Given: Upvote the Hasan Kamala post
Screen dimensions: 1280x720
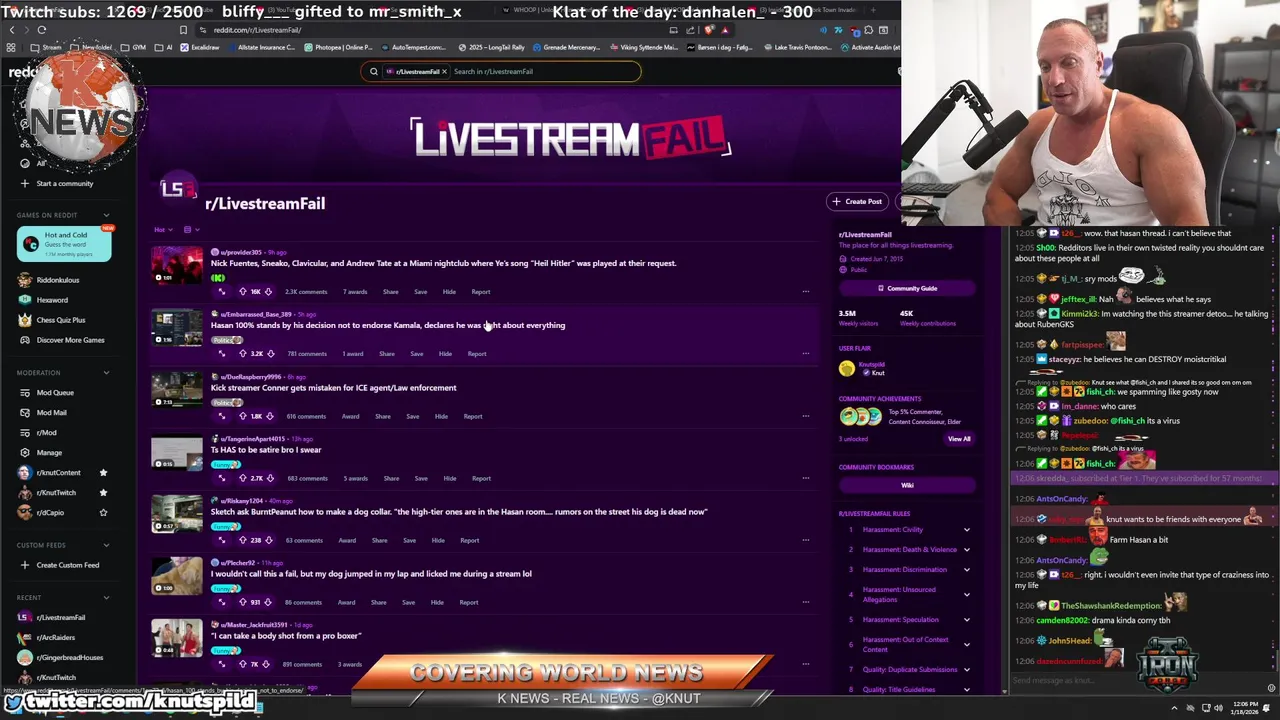Looking at the screenshot, I should pos(242,354).
